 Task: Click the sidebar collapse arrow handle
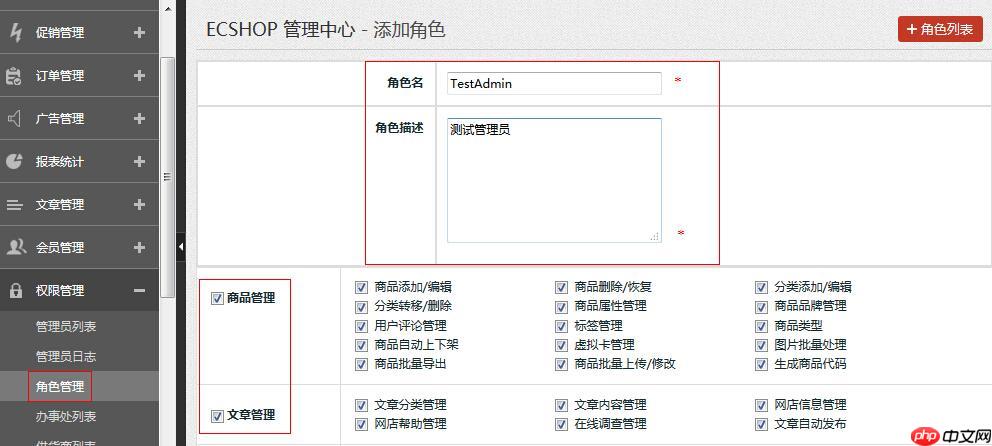coord(181,247)
